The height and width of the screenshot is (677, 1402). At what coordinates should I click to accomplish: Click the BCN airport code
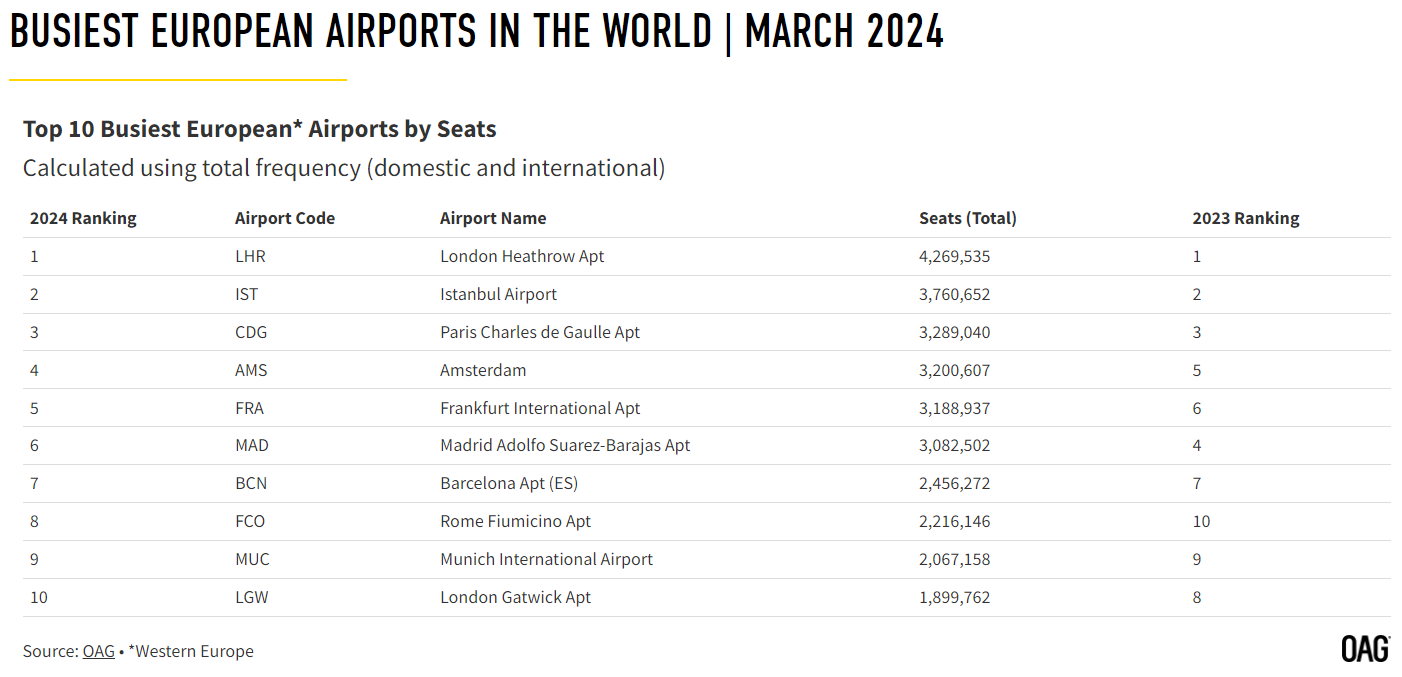tap(251, 483)
